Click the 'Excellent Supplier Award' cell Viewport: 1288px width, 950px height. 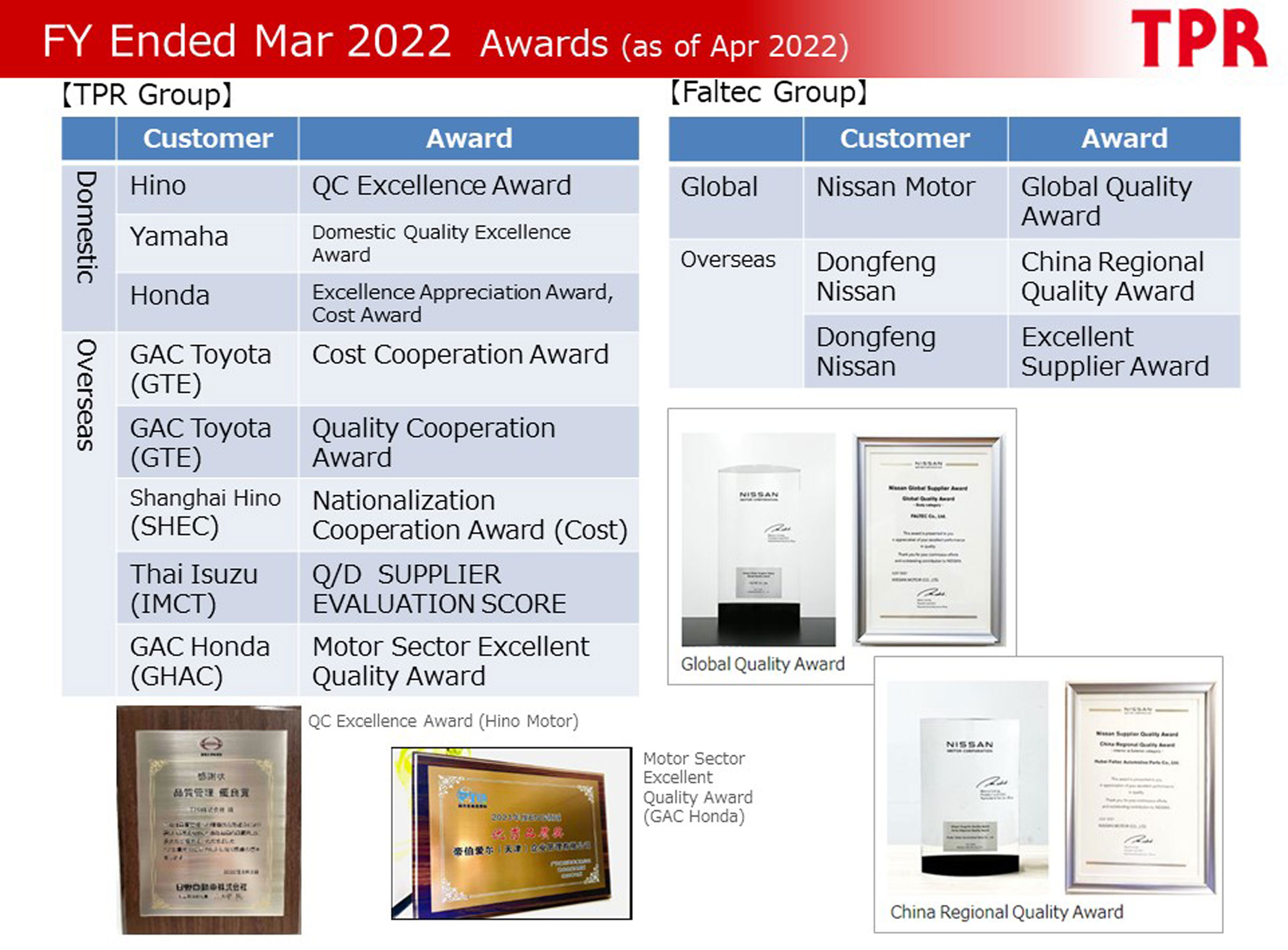pos(1125,352)
